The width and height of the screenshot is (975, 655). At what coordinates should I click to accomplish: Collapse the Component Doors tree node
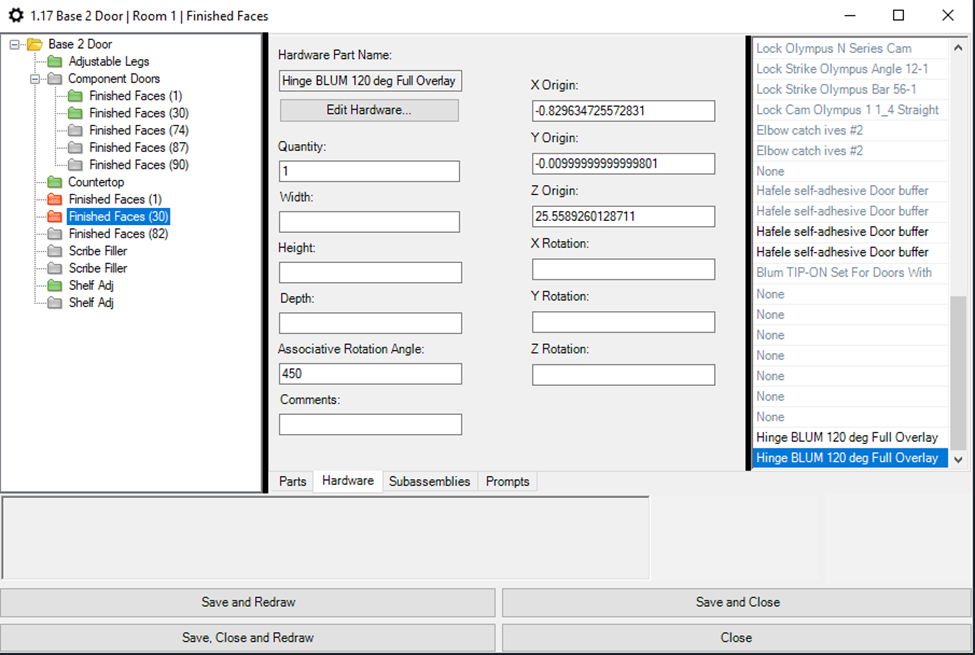(34, 78)
